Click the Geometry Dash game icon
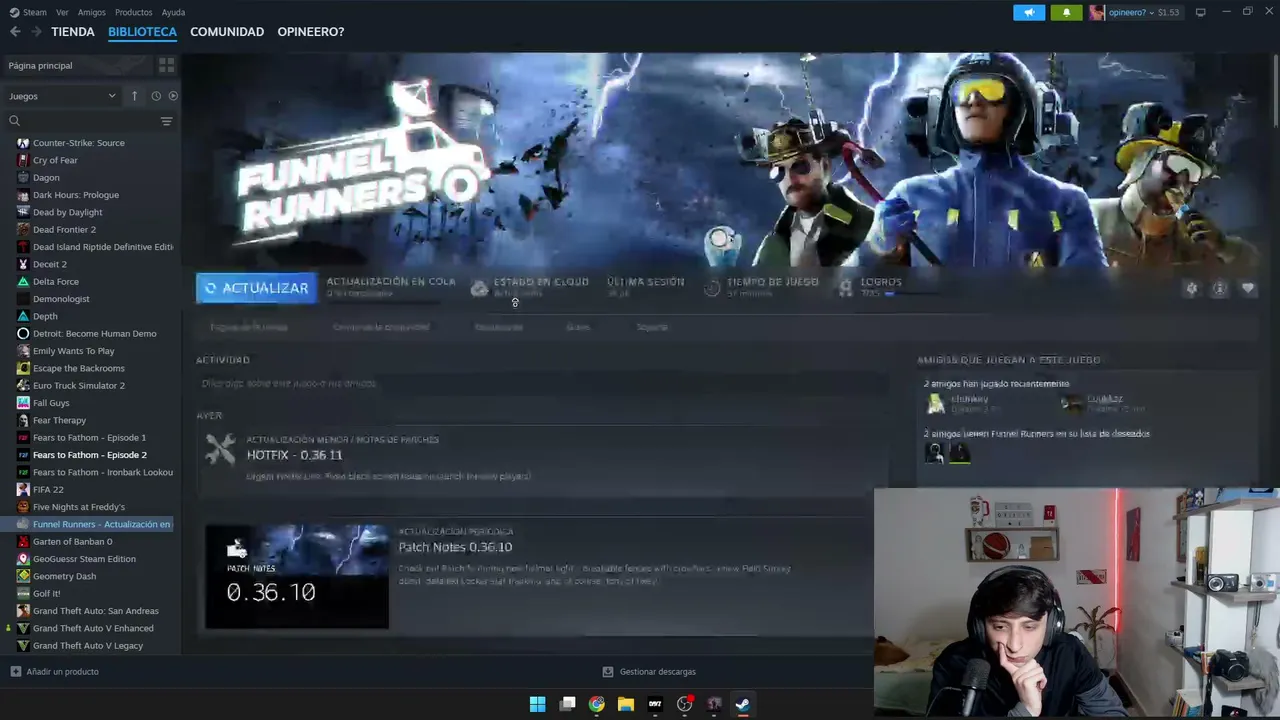Viewport: 1280px width, 720px height. coord(23,576)
